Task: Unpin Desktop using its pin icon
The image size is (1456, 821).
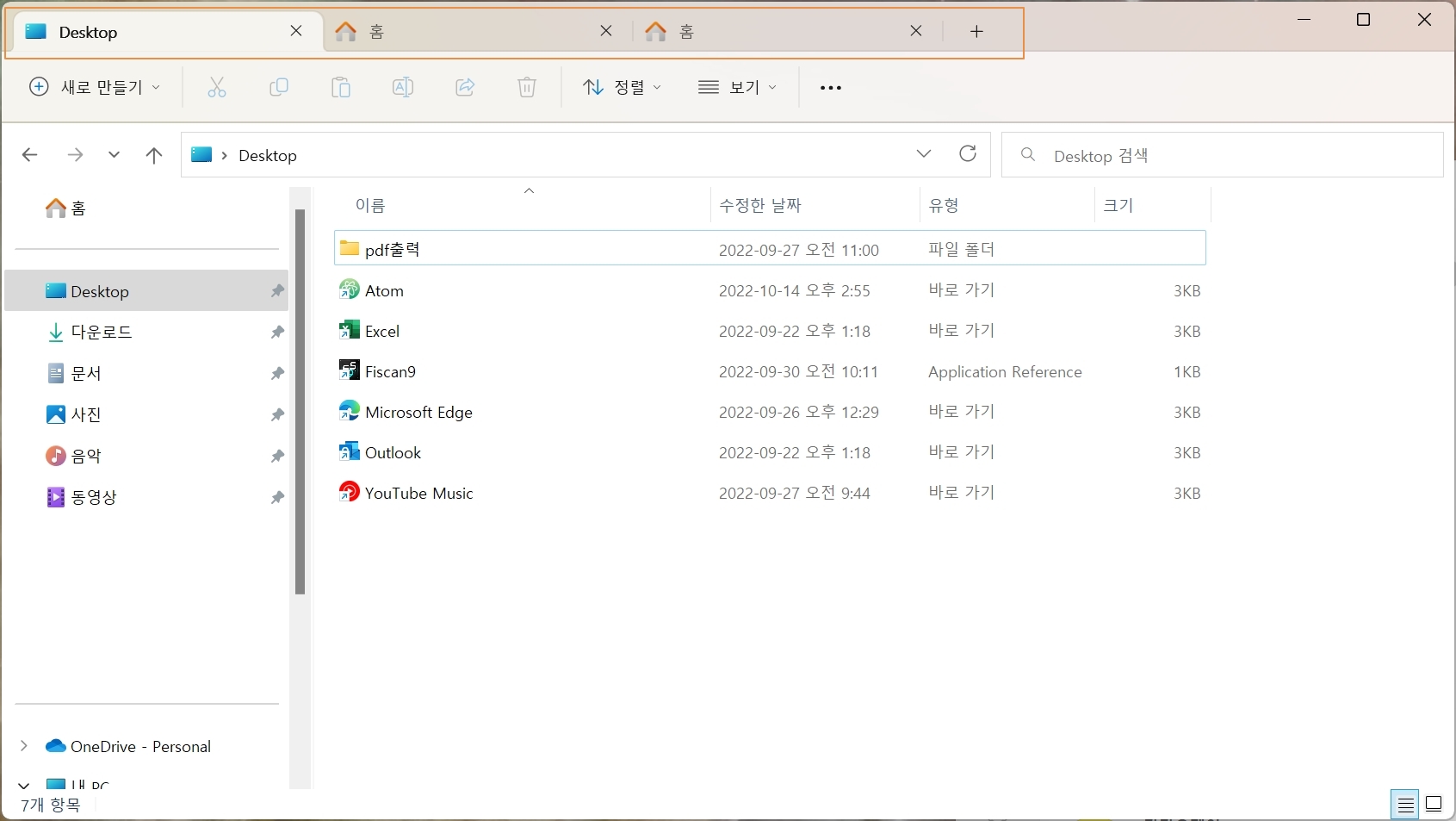Action: click(x=277, y=291)
